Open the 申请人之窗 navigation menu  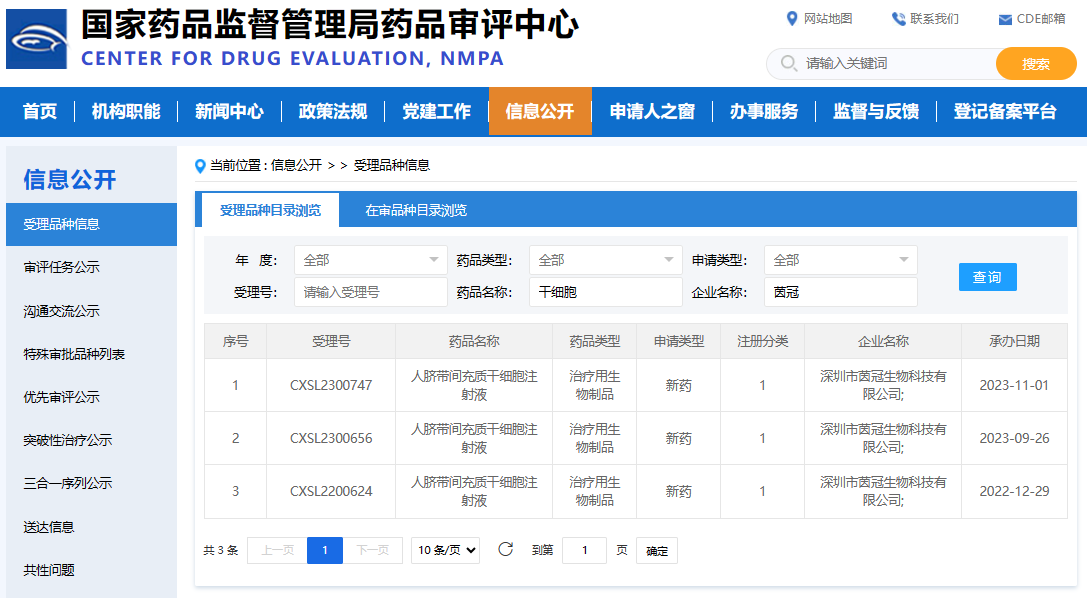[652, 111]
